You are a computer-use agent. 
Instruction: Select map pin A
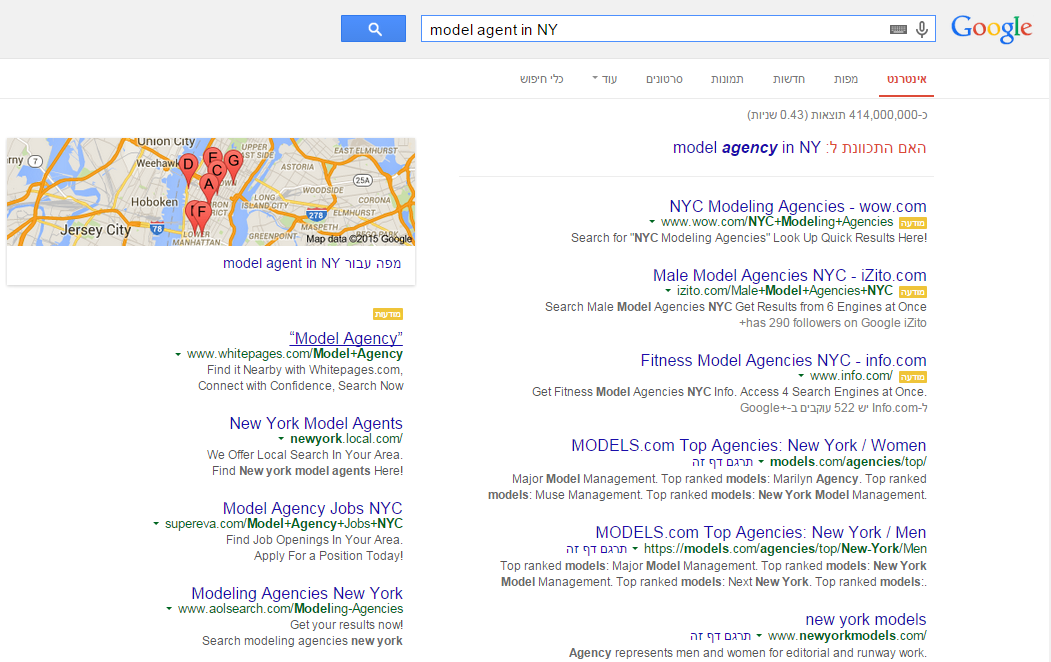(208, 185)
